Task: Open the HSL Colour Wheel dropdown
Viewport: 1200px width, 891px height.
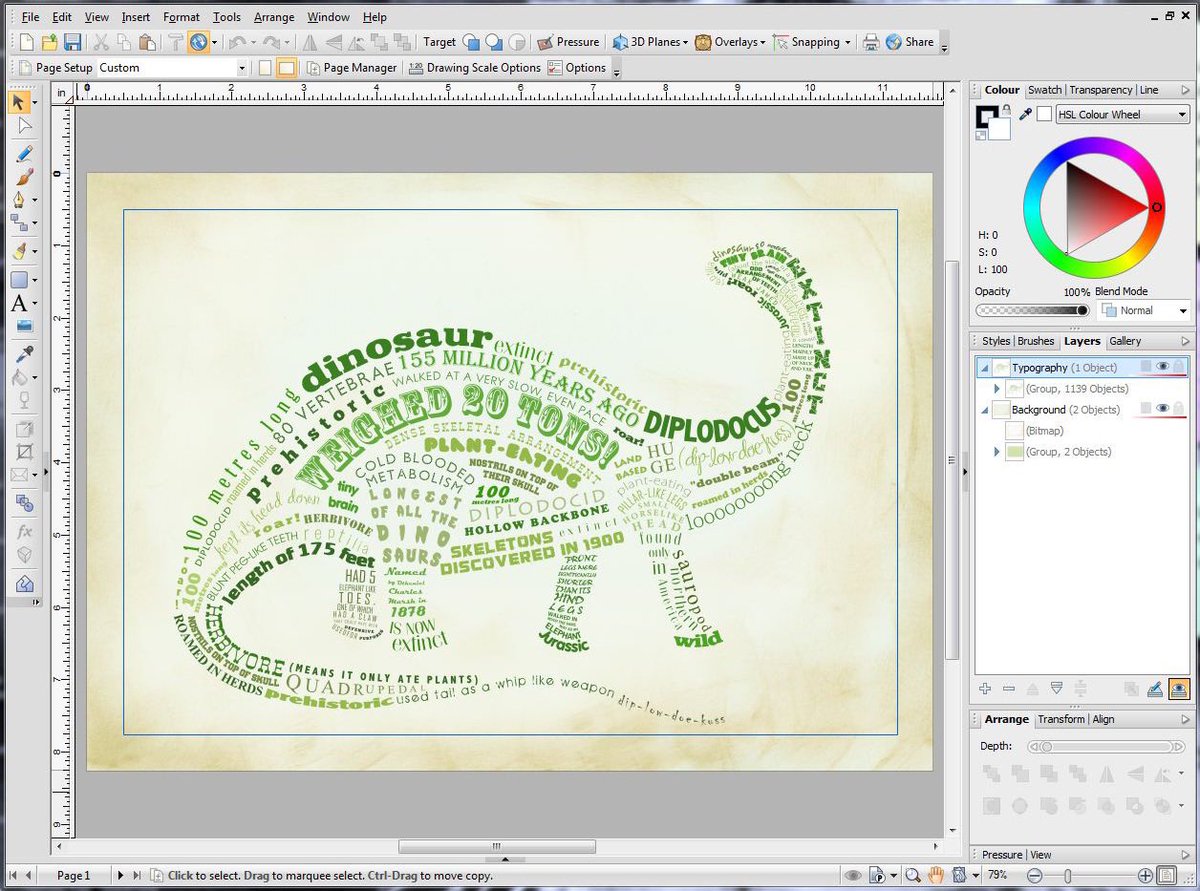Action: [x=1122, y=115]
